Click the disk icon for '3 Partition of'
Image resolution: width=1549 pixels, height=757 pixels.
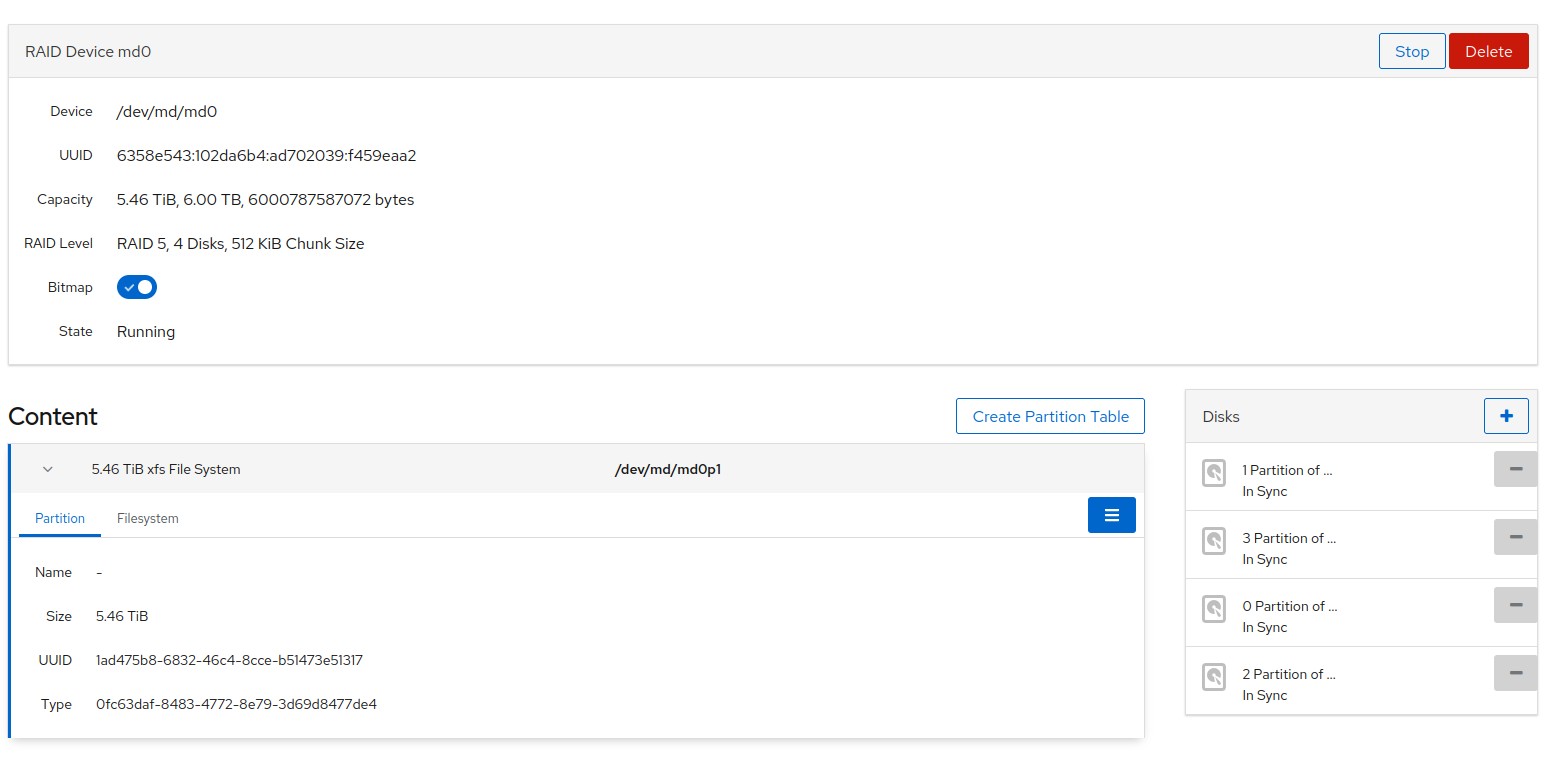point(1214,540)
